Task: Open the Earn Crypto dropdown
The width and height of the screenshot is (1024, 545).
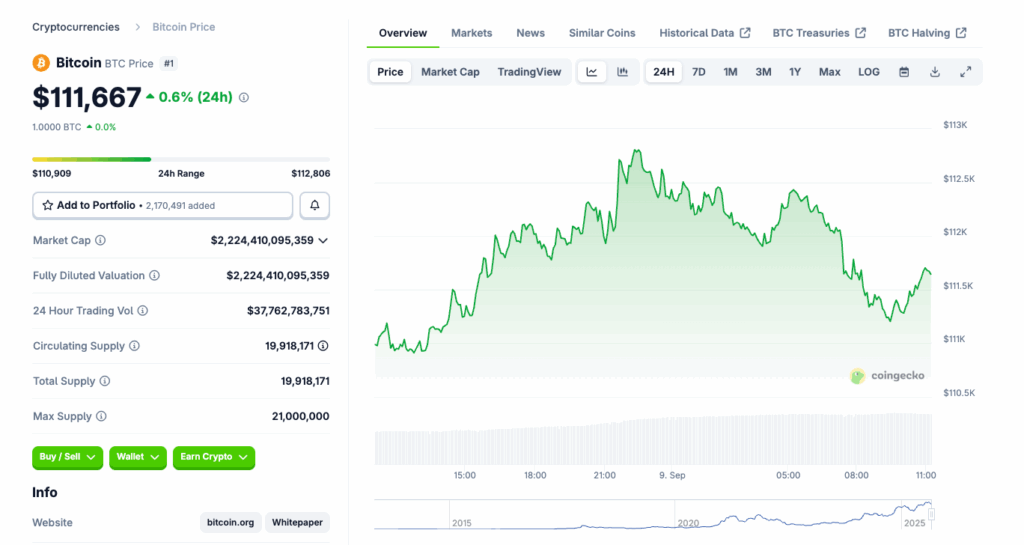Action: 213,457
